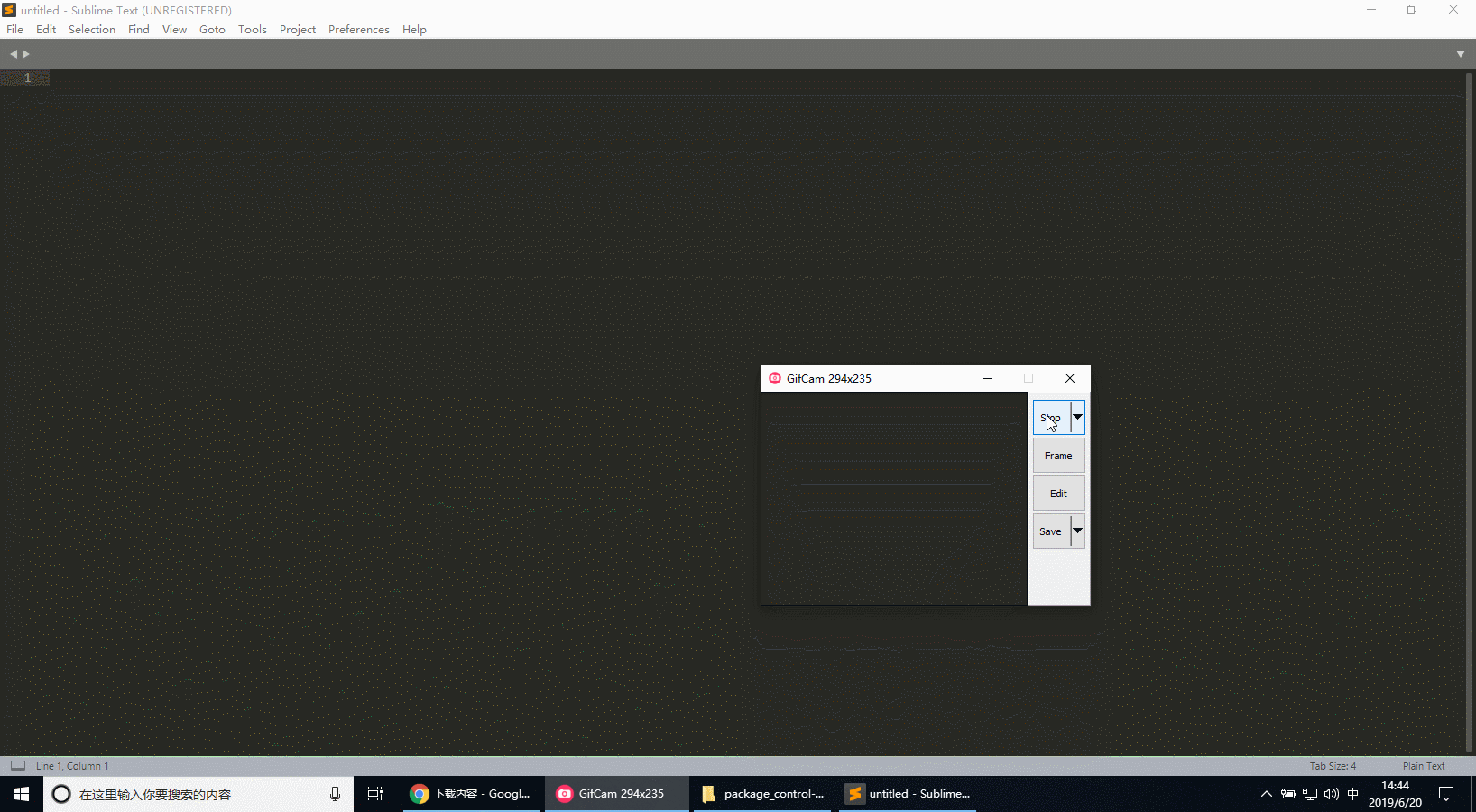
Task: Open the File menu in Sublime Text
Action: (x=14, y=30)
